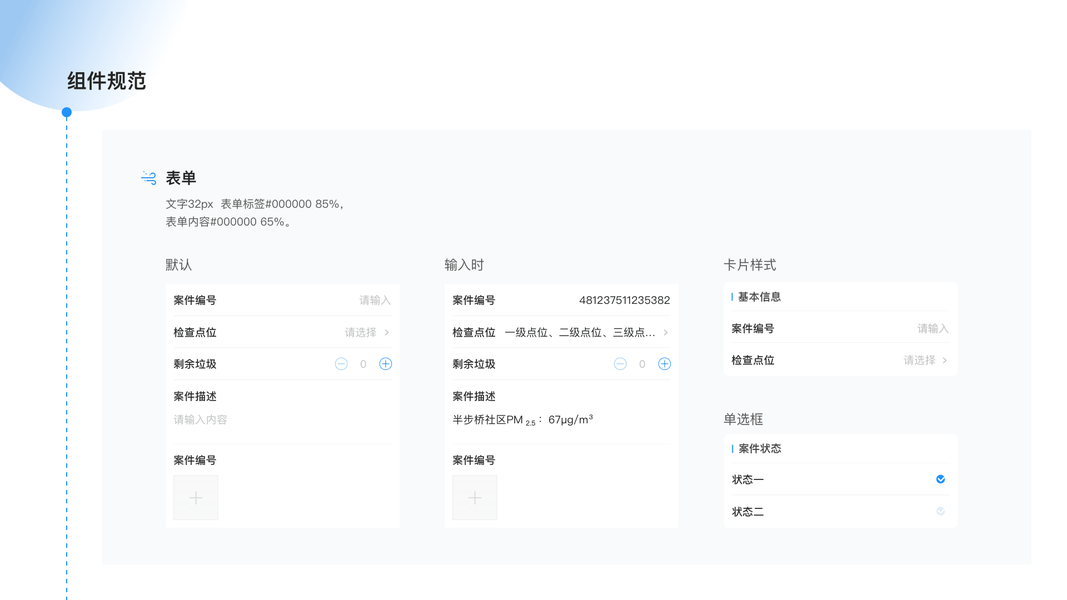
Task: Click 请输入 field for 案件编号 in 默认 form
Action: coord(375,300)
